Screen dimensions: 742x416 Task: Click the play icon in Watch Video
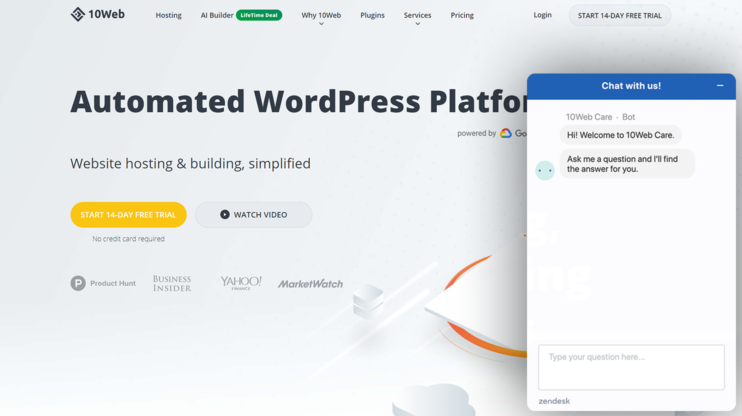coord(225,214)
